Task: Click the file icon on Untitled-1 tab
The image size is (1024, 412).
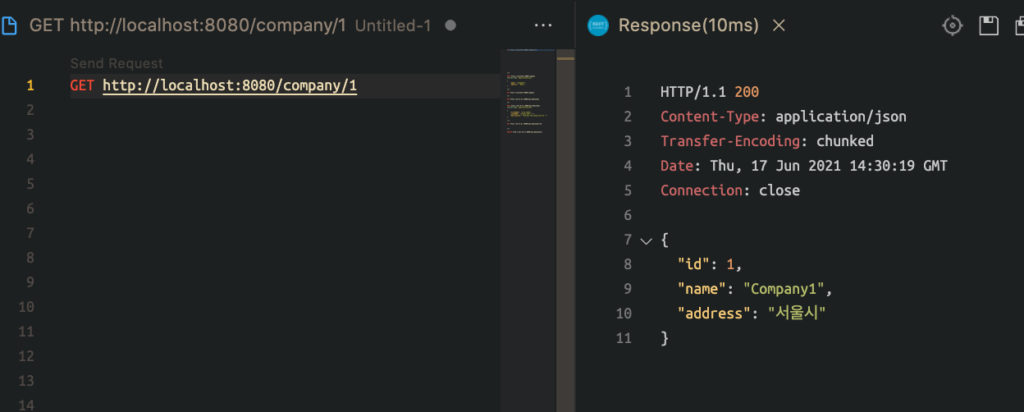Action: pos(10,25)
